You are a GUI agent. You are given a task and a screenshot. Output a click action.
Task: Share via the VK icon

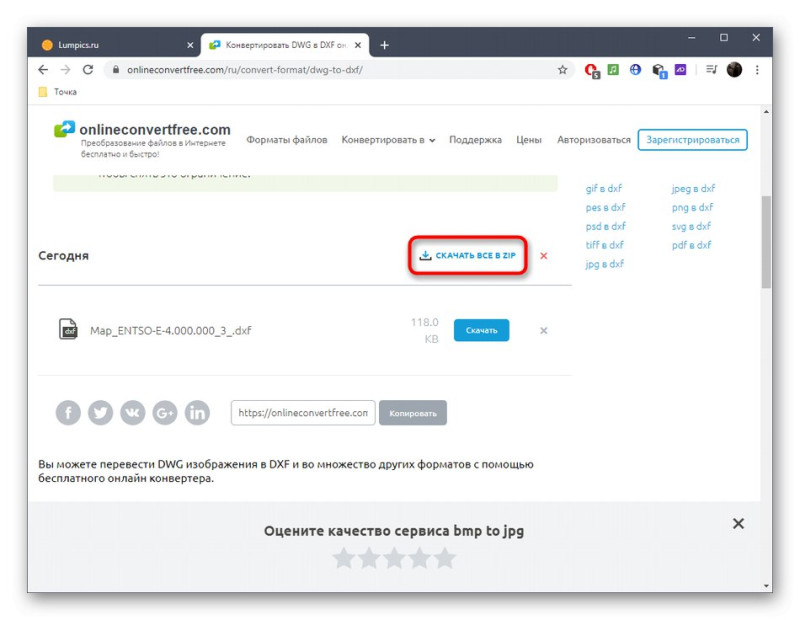pos(133,412)
